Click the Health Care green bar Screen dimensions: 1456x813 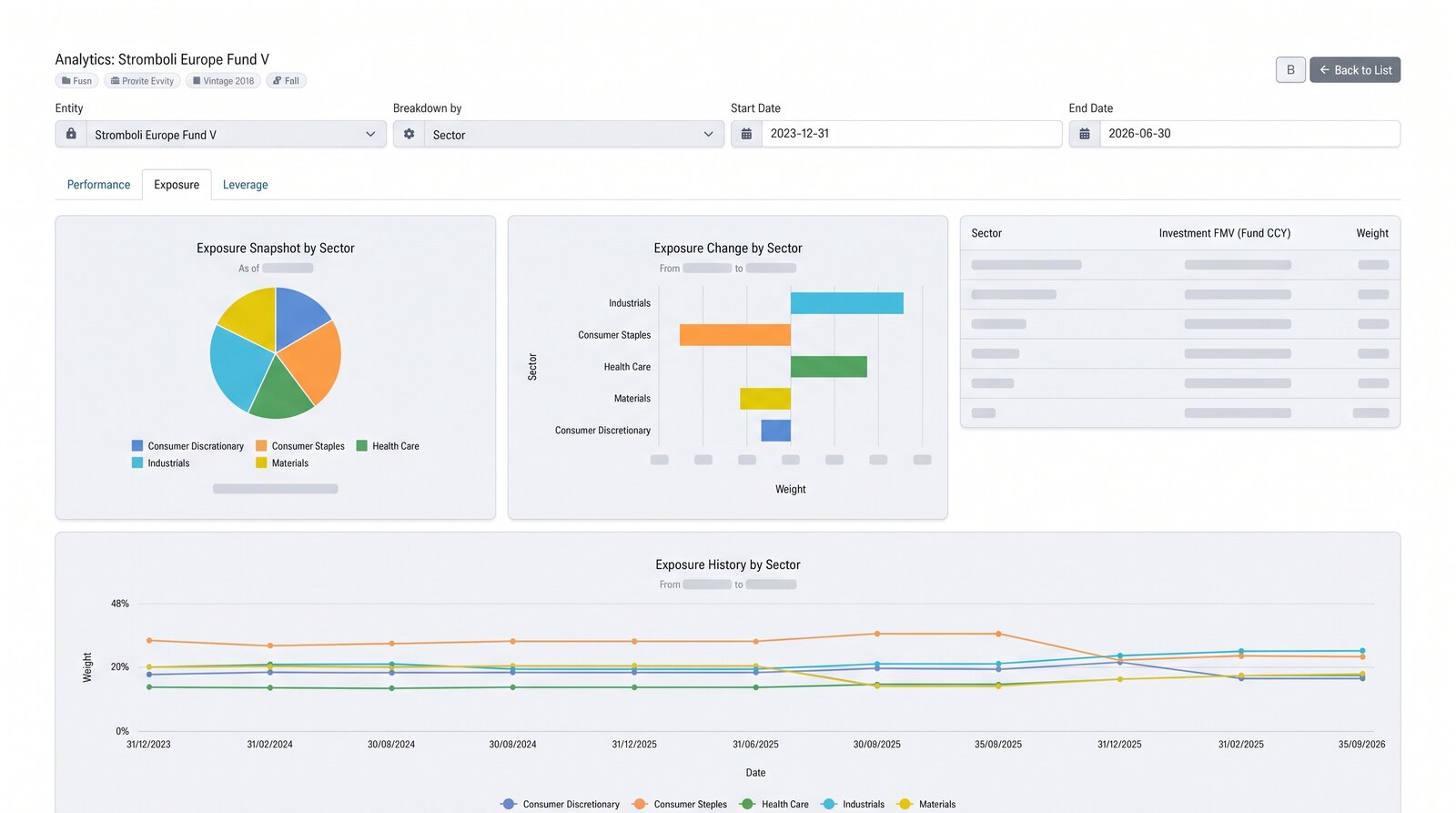point(829,367)
